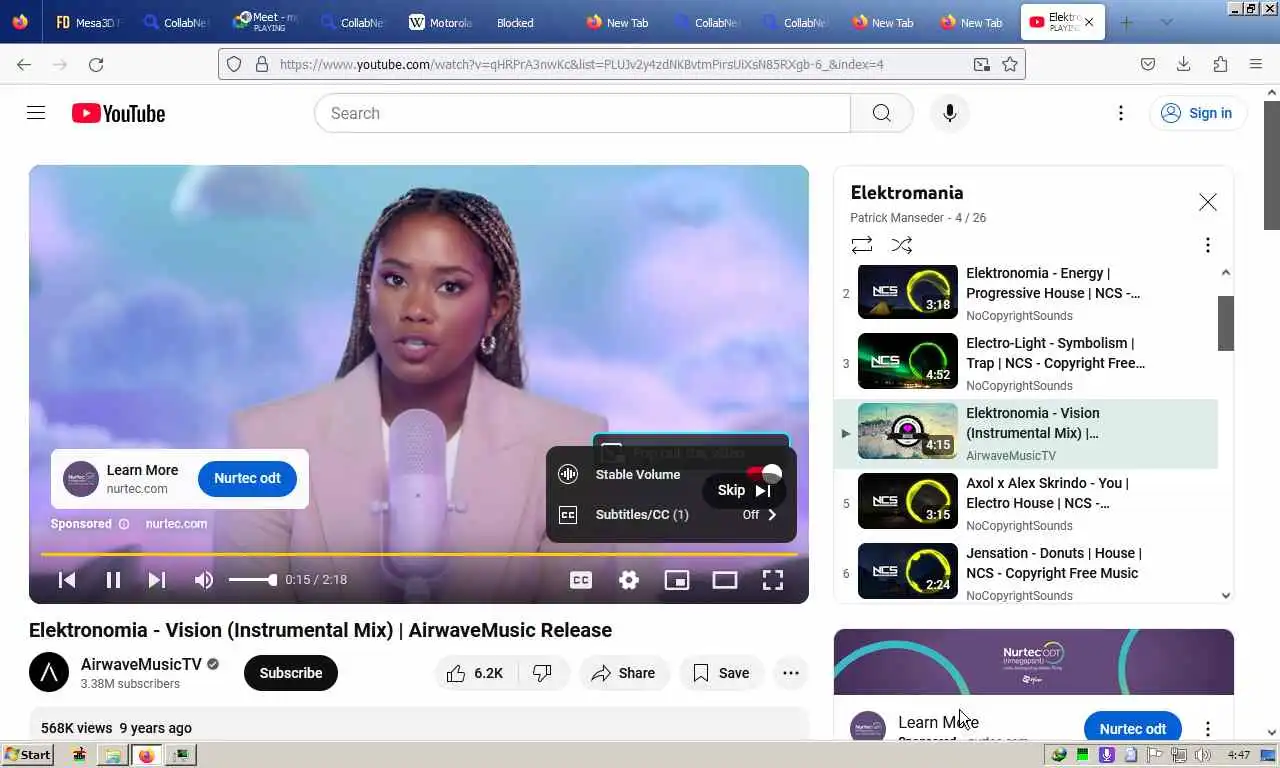
Task: Toggle shuffle playlist
Action: coord(901,245)
